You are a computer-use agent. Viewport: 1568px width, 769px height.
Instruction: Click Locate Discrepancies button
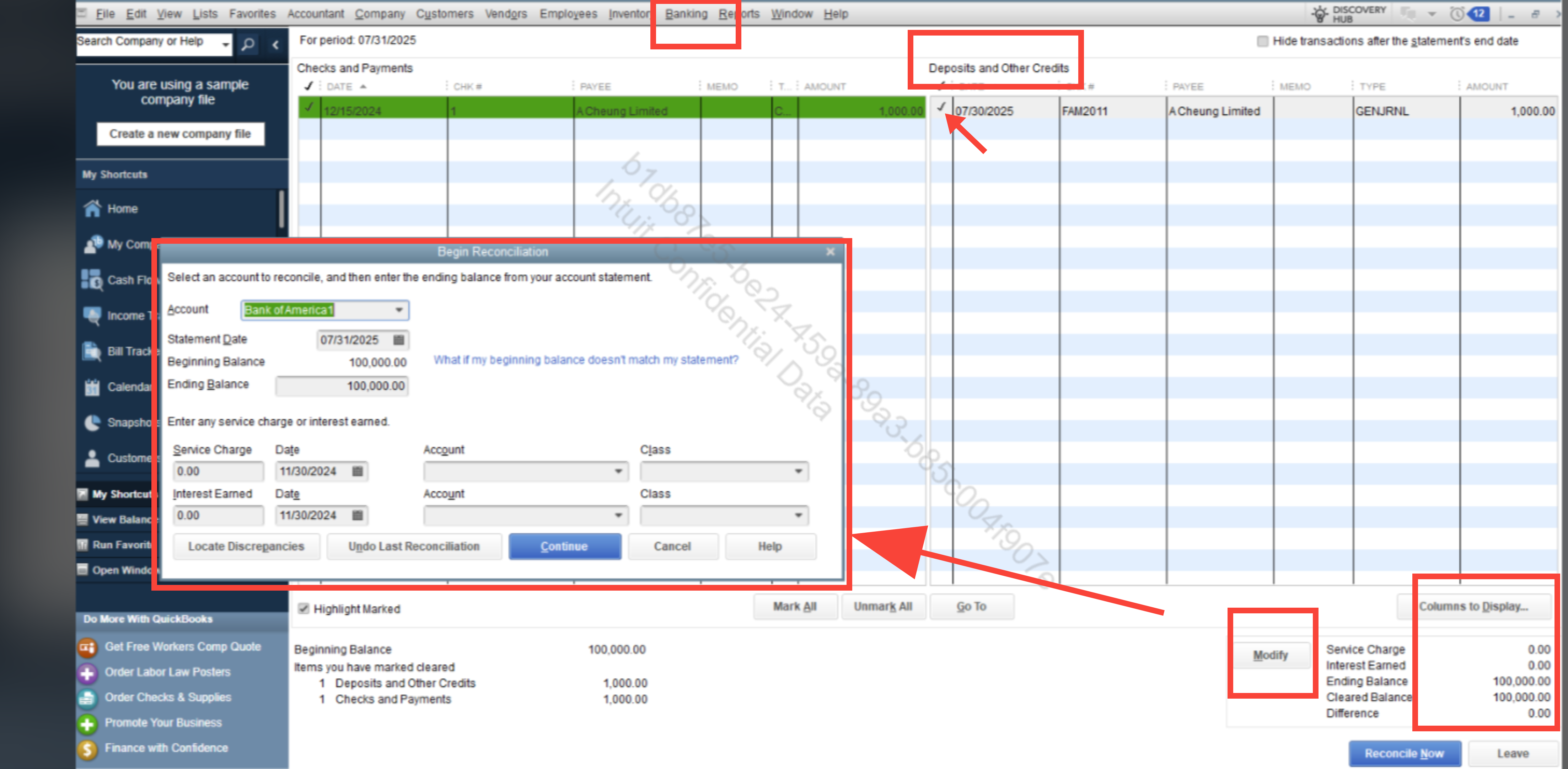[x=246, y=546]
